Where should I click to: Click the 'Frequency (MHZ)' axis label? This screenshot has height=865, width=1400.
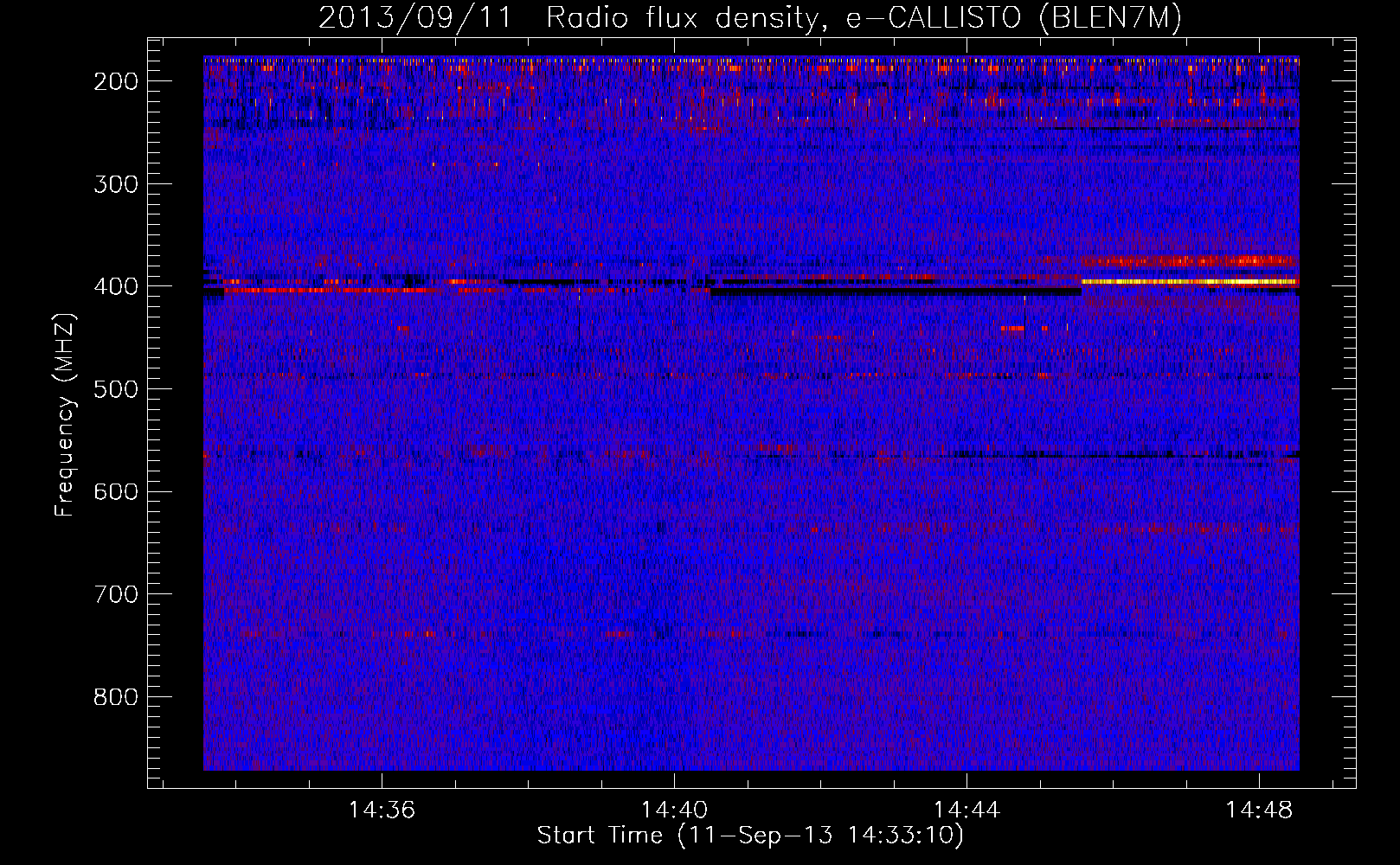(x=65, y=414)
